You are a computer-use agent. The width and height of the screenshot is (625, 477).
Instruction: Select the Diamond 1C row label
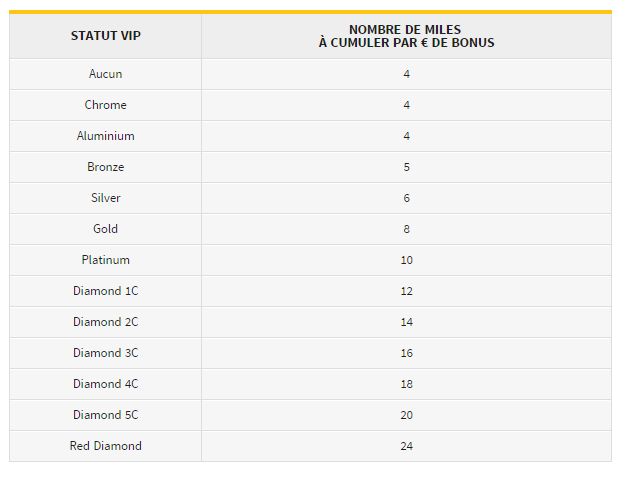point(106,291)
